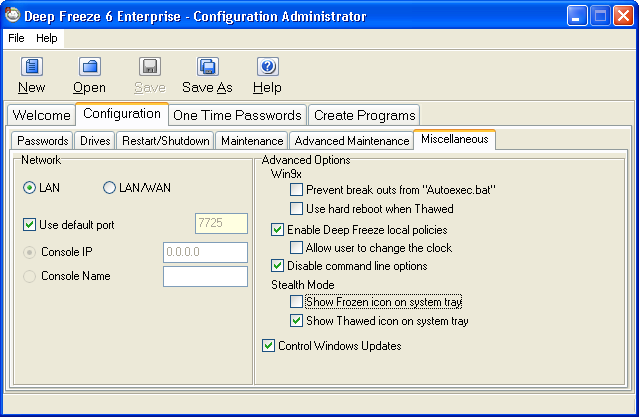The image size is (639, 417).
Task: Switch to the Passwords sub-tab
Action: click(x=42, y=141)
